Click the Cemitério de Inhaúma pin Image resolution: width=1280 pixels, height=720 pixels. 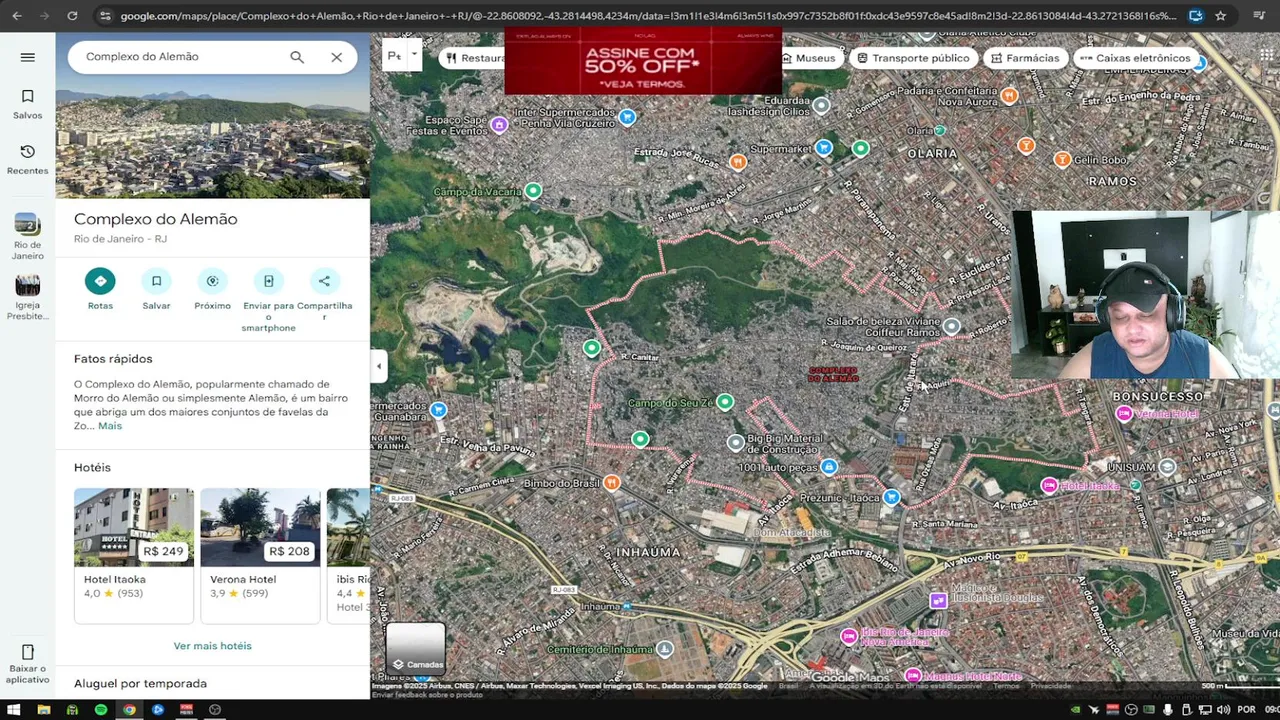coord(665,649)
